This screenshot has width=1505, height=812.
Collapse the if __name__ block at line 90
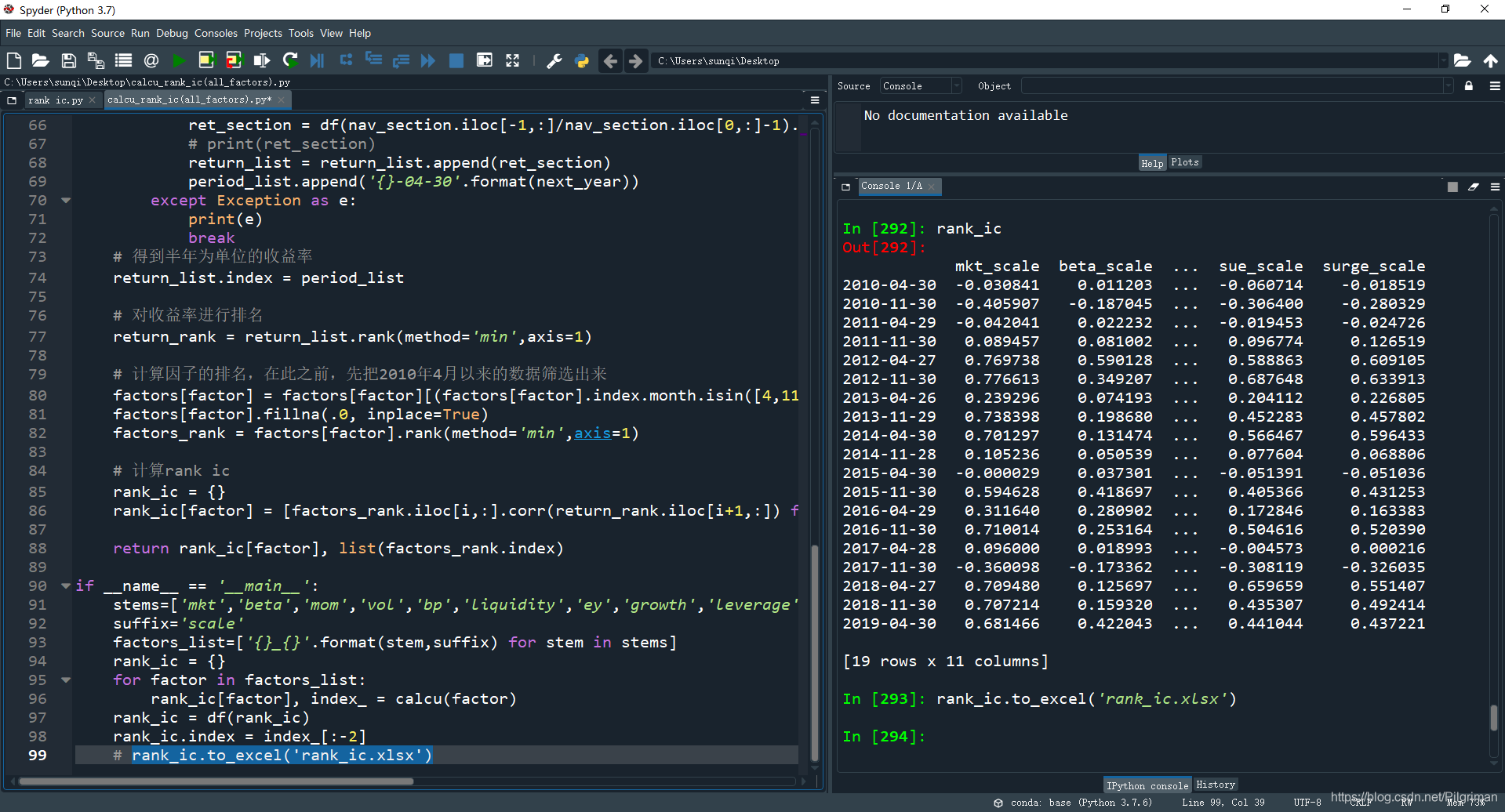66,586
